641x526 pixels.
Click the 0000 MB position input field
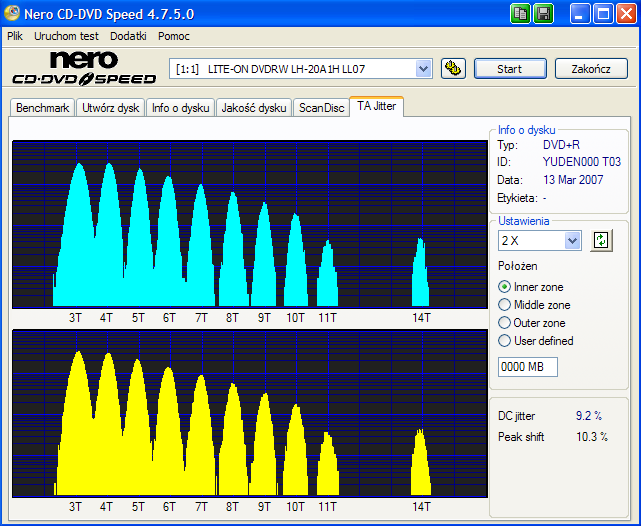coord(527,367)
